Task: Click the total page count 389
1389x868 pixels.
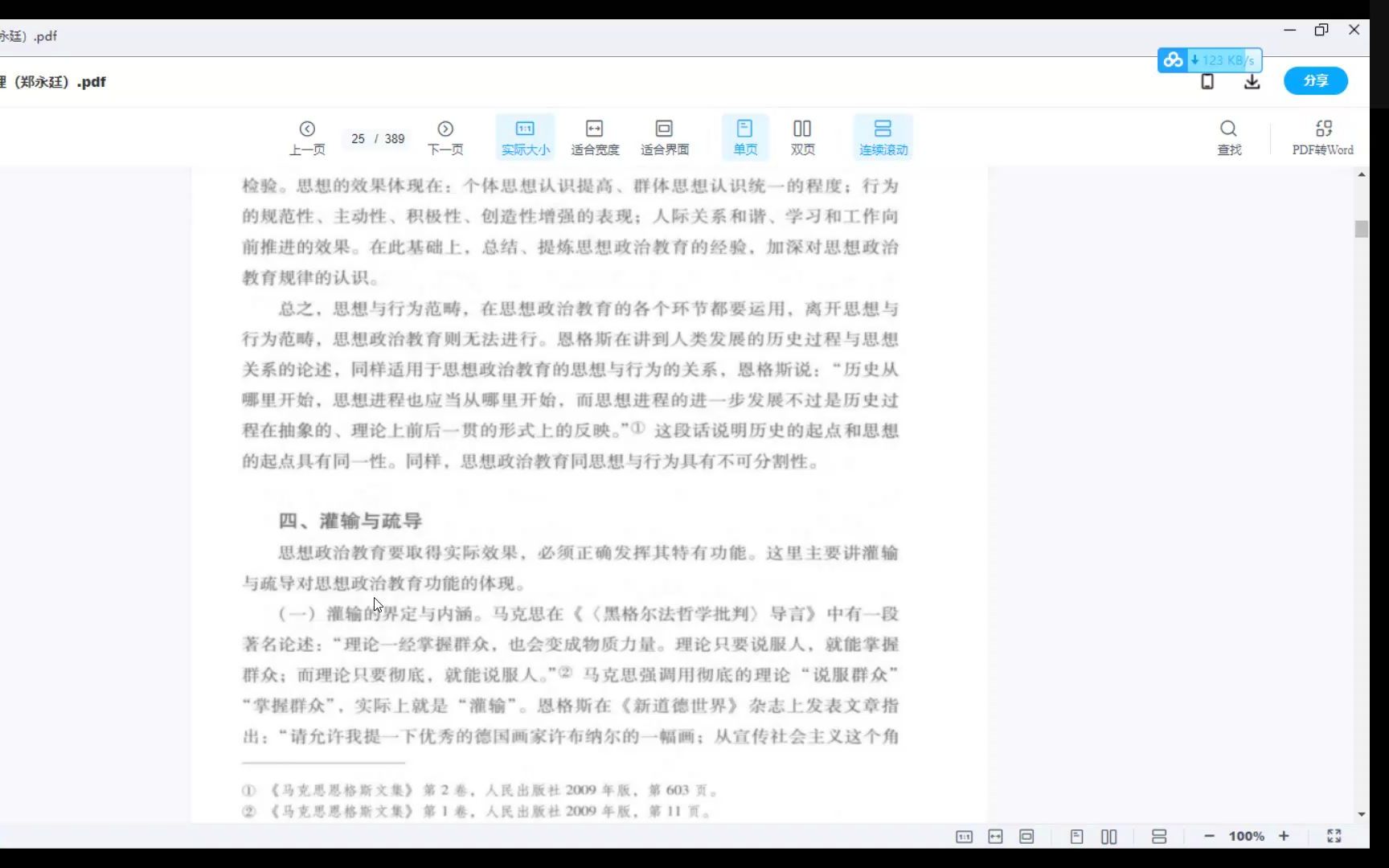Action: (x=395, y=138)
